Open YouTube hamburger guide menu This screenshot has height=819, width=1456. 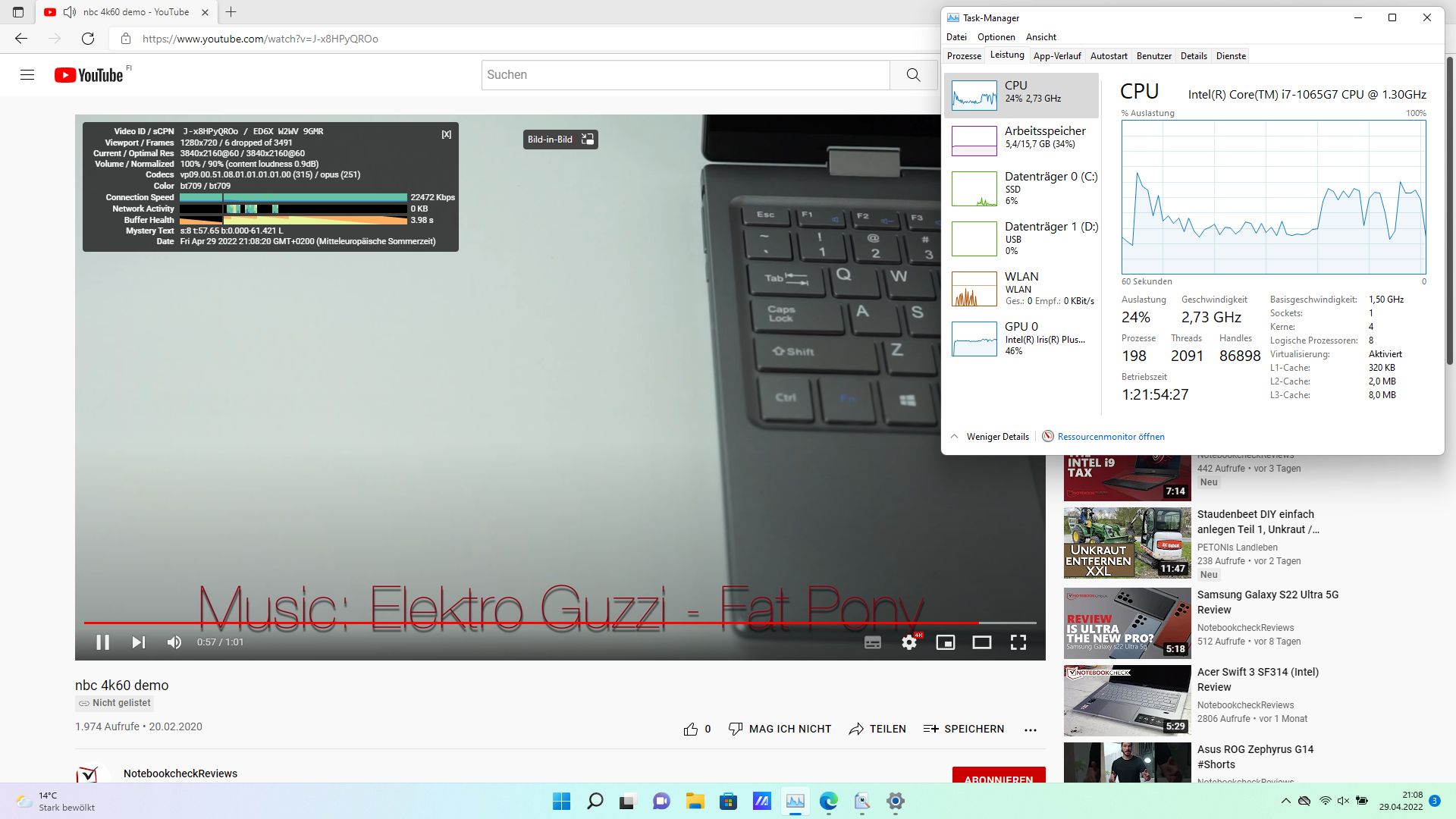tap(27, 74)
